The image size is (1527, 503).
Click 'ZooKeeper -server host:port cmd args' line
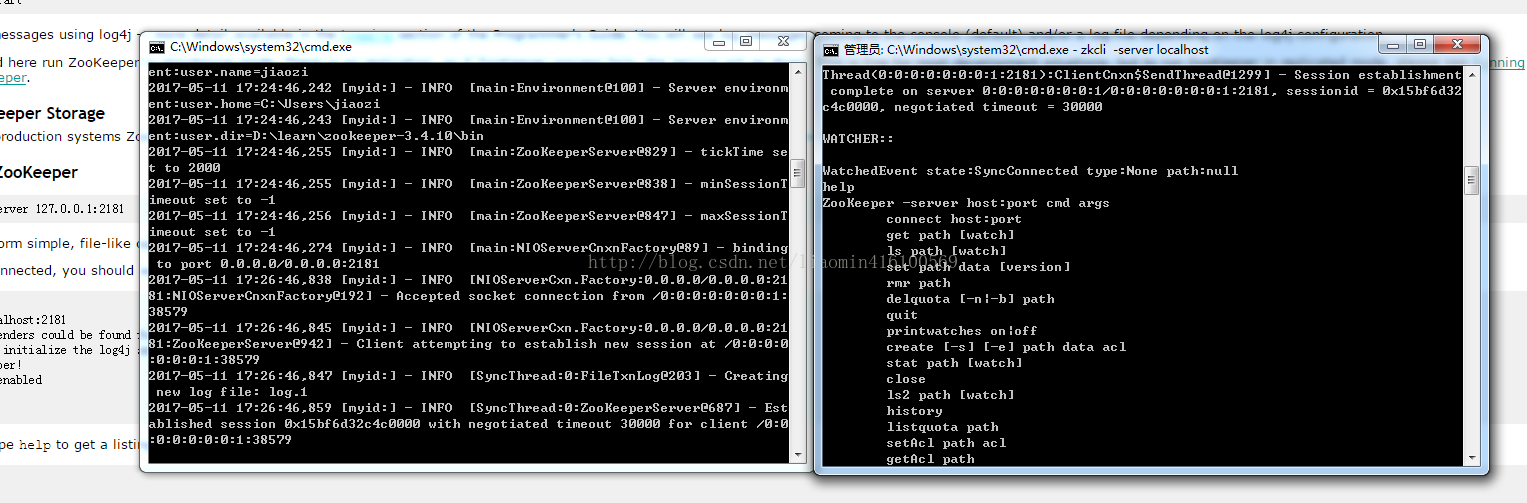coord(966,203)
